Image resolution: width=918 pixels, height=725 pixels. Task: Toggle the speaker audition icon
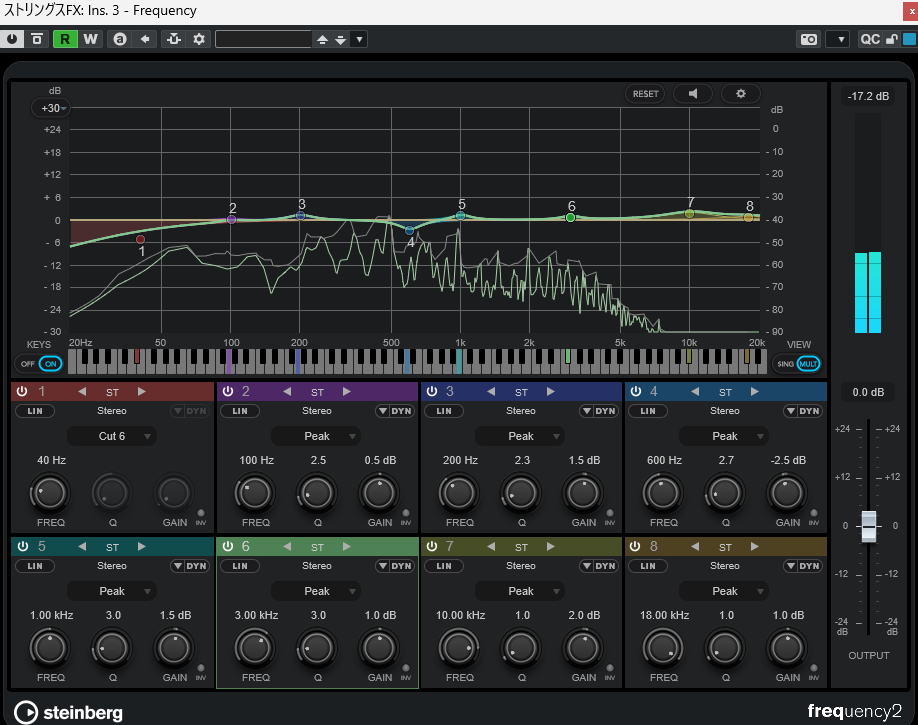coord(693,94)
